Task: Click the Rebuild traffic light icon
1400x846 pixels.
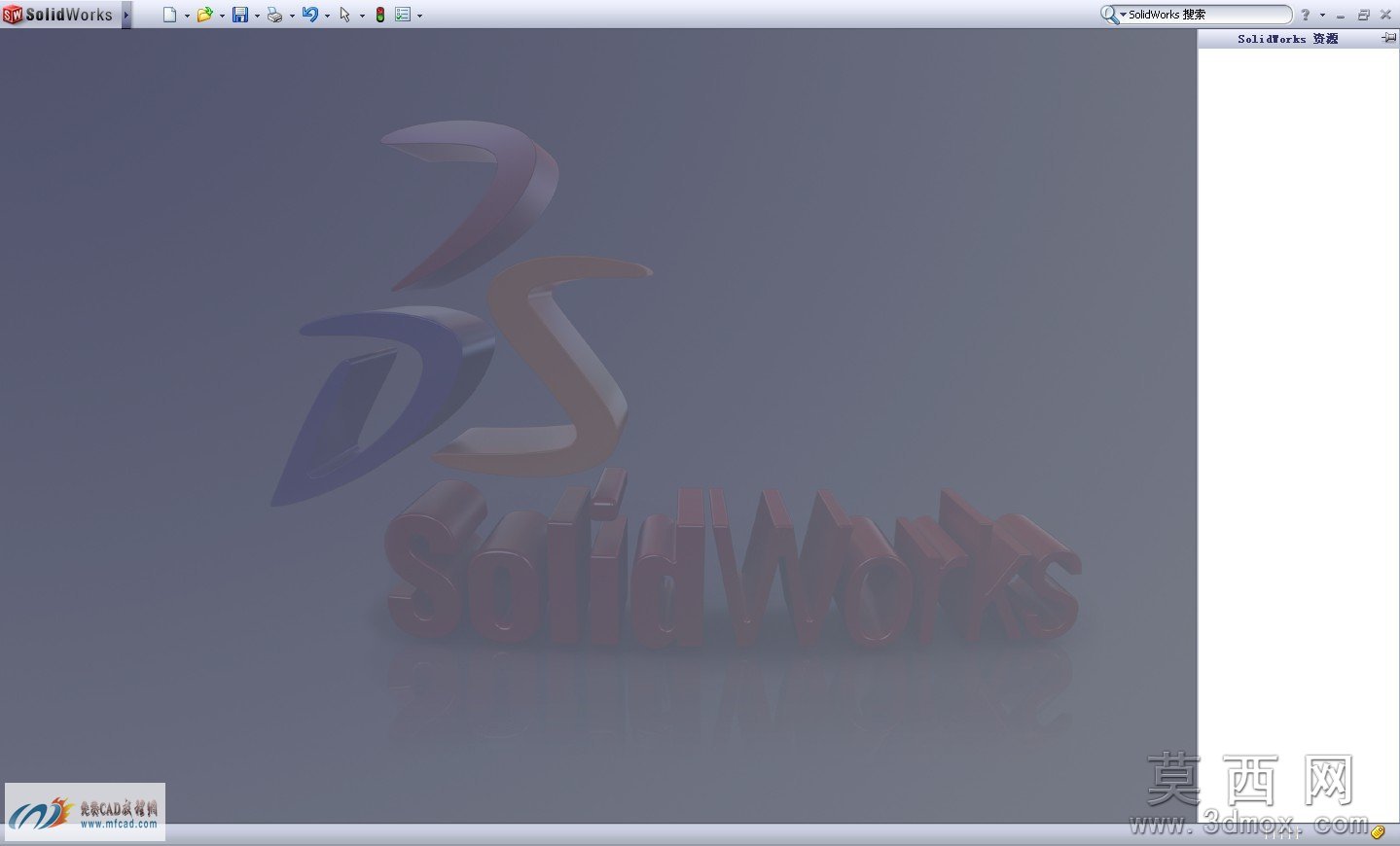Action: tap(380, 15)
